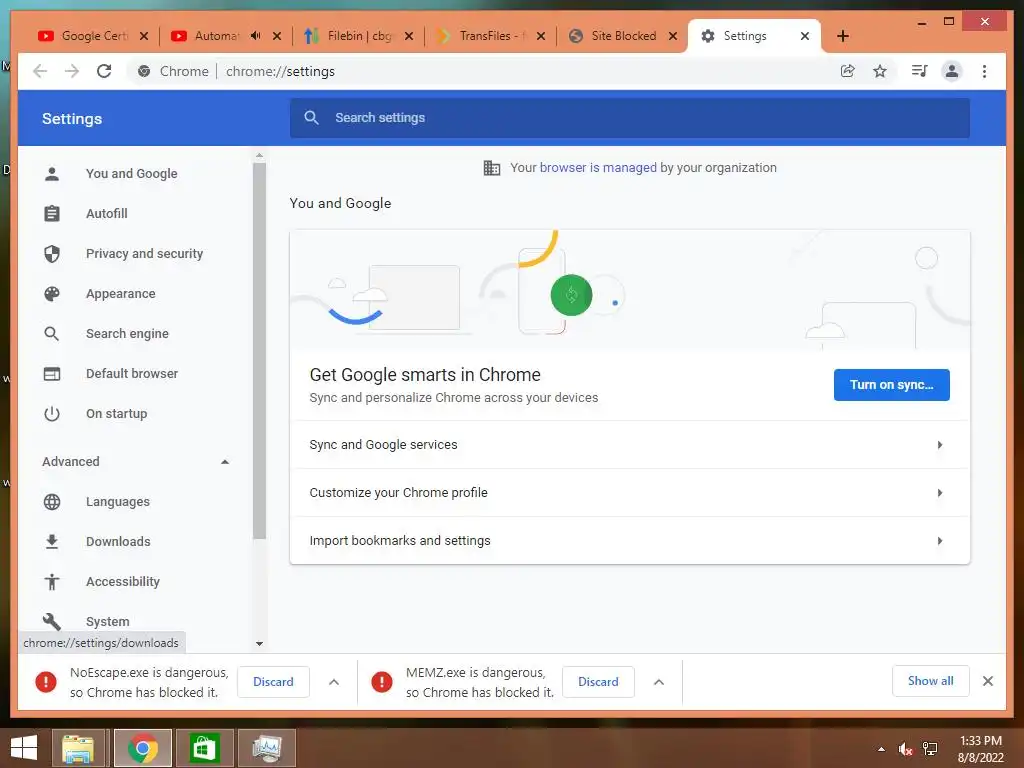
Task: Open Import bookmarks and settings row
Action: coord(630,541)
